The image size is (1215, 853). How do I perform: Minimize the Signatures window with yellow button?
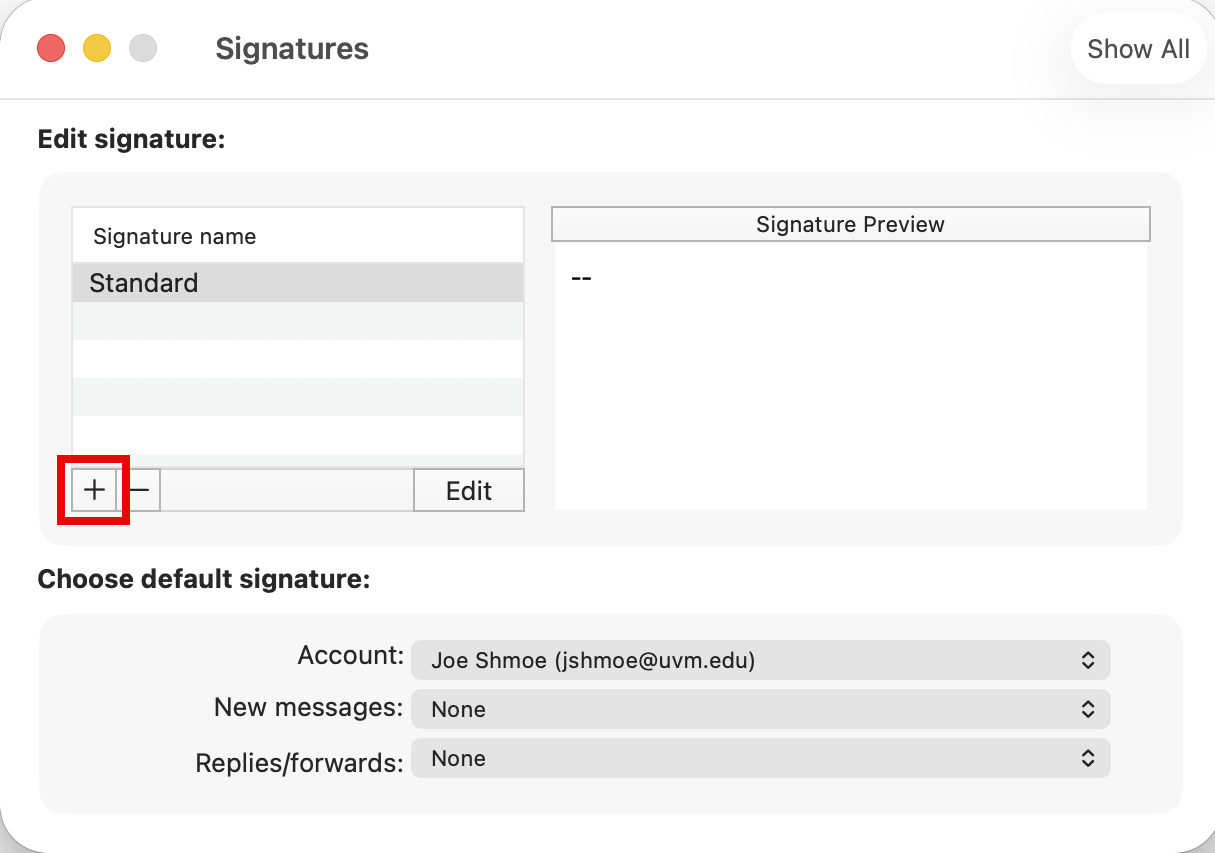click(x=97, y=48)
